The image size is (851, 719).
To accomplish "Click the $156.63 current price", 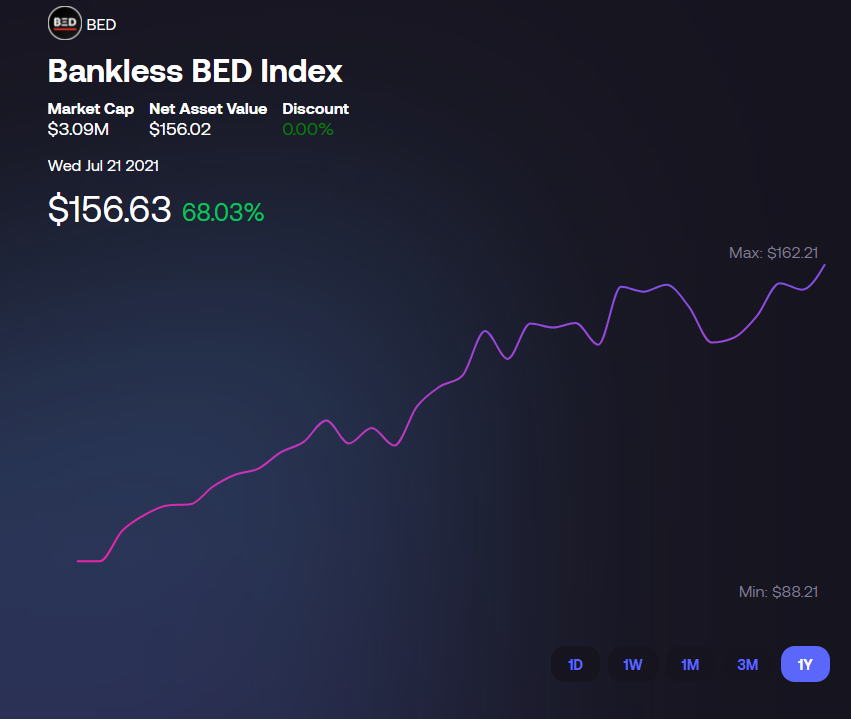I will coord(110,209).
